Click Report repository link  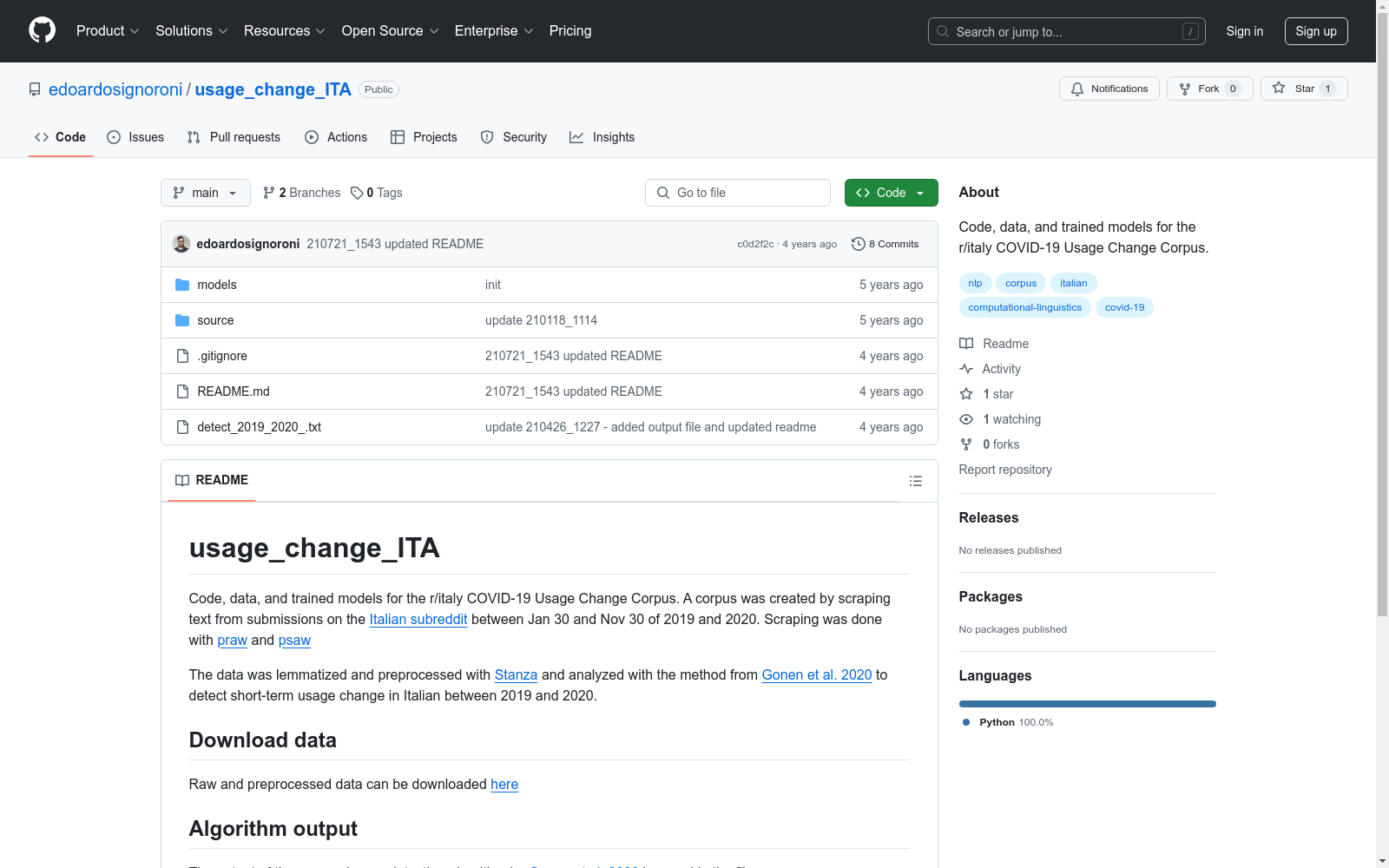1005,470
